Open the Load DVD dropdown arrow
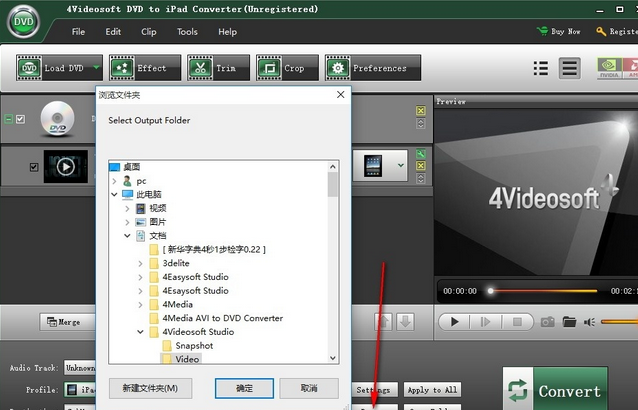The height and width of the screenshot is (410, 638). coord(96,68)
